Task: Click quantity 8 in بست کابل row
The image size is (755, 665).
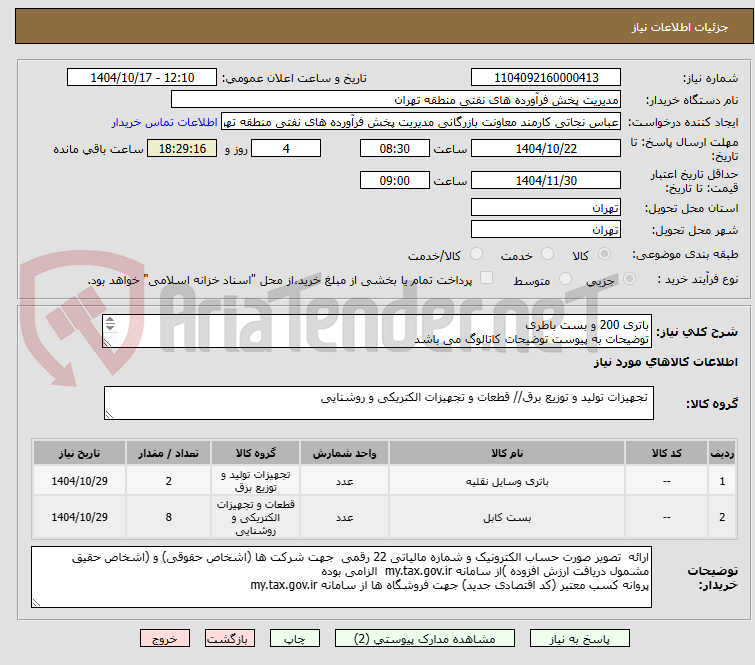Action: [x=169, y=517]
